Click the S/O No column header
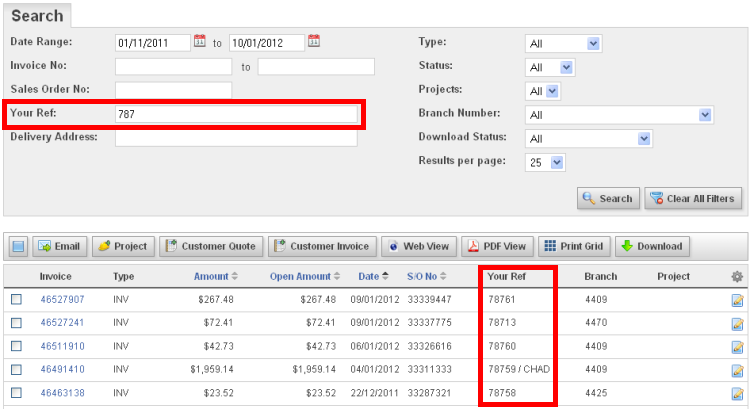This screenshot has height=409, width=750. click(x=422, y=276)
